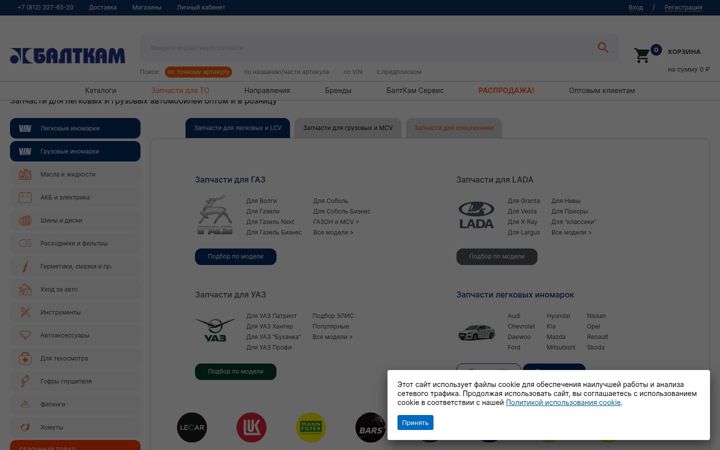Switch to Запчасти для спецтехники tab
This screenshot has width=720, height=450.
[454, 128]
